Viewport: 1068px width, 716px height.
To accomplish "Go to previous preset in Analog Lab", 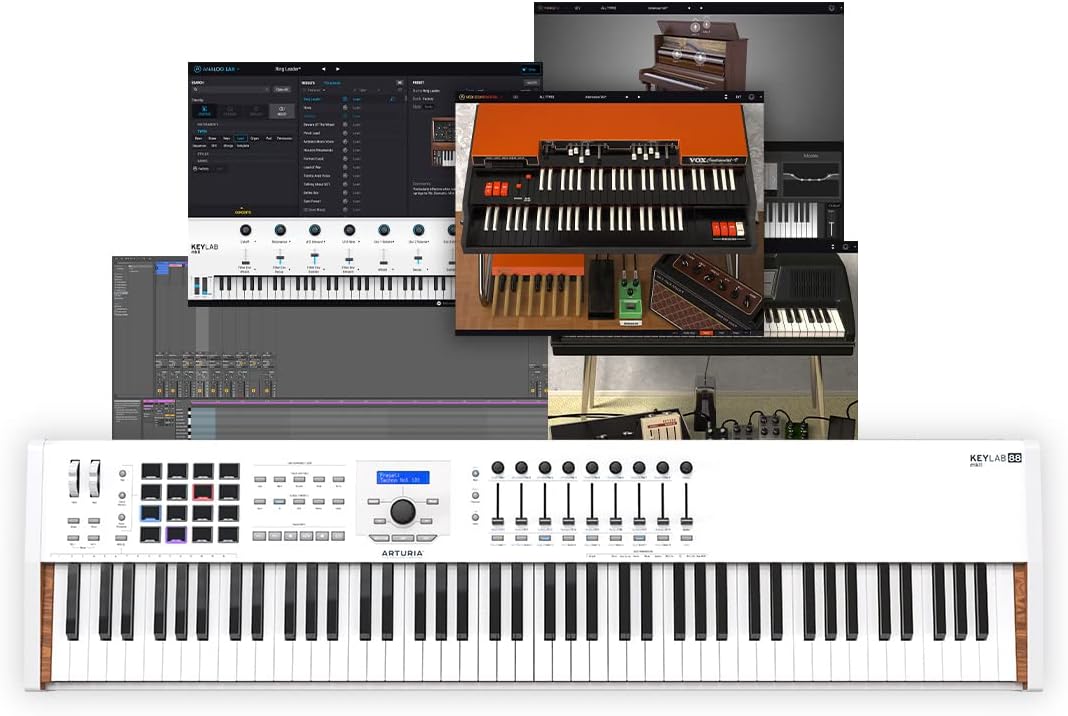I will [x=324, y=69].
